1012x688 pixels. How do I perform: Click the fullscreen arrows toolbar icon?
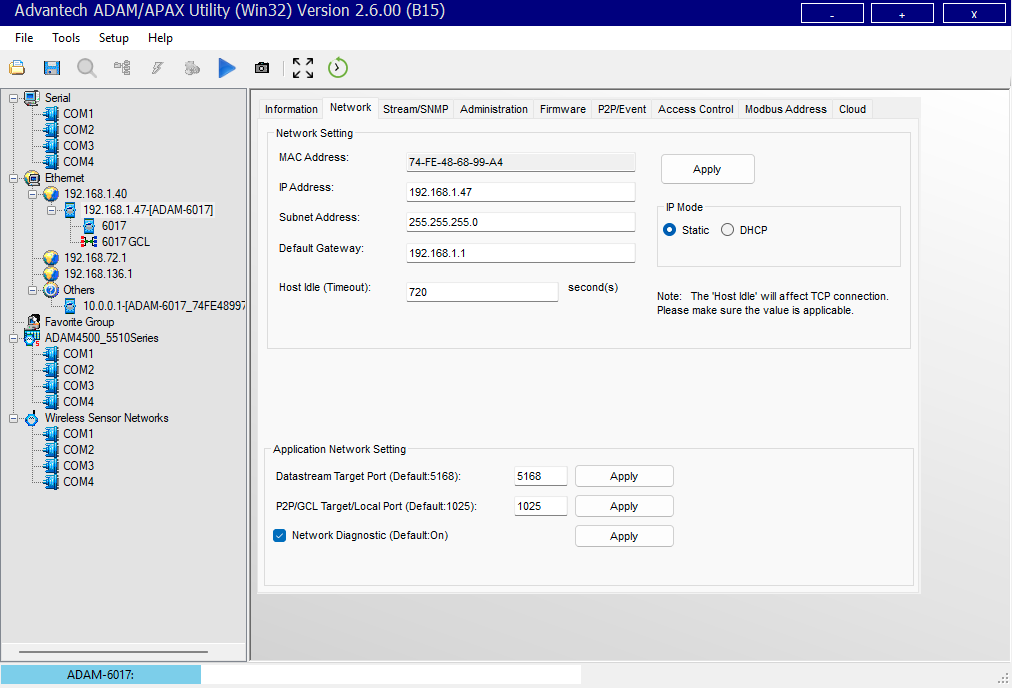click(303, 68)
